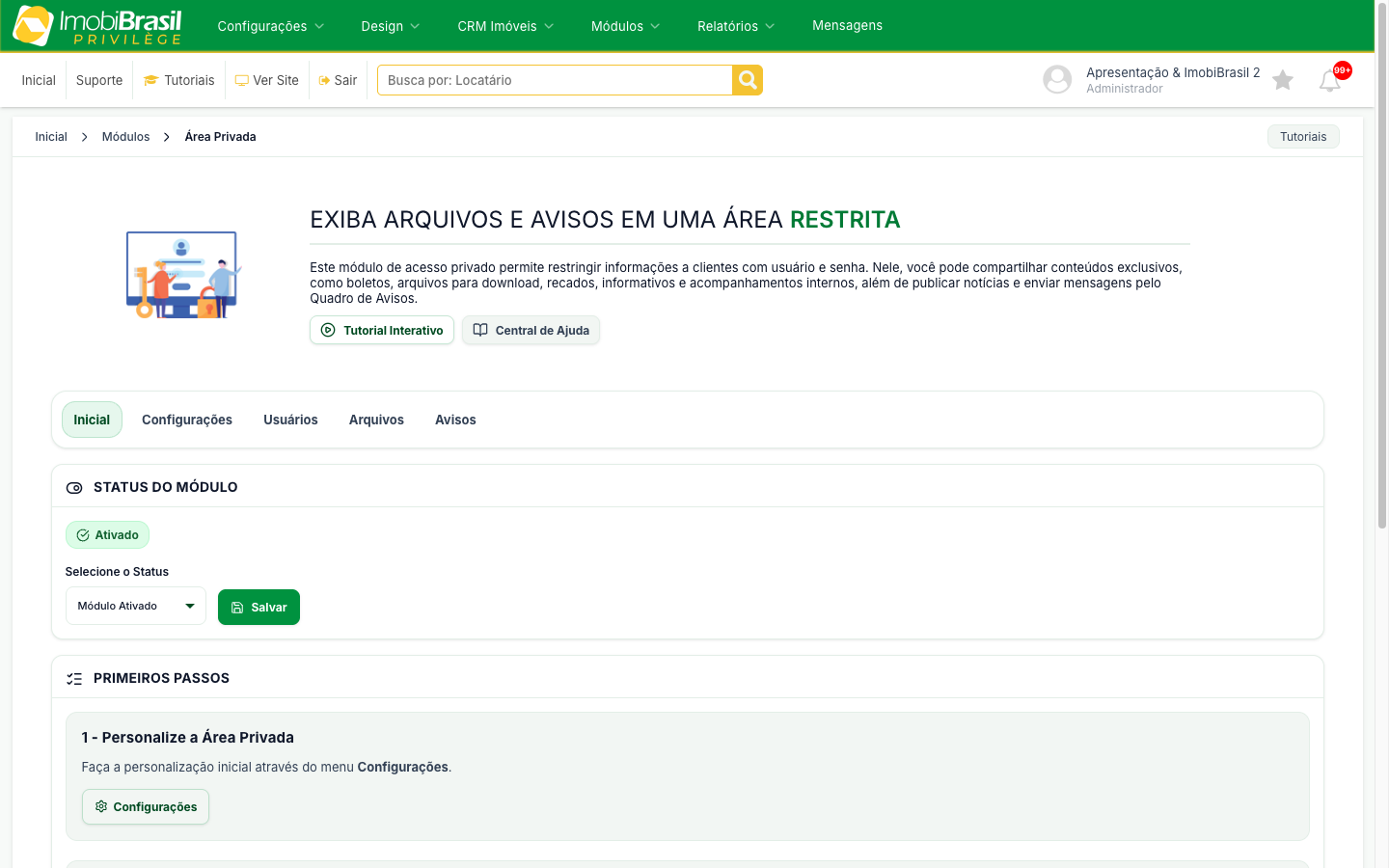1389x868 pixels.
Task: Click Ver Site in toolbar
Action: (x=267, y=80)
